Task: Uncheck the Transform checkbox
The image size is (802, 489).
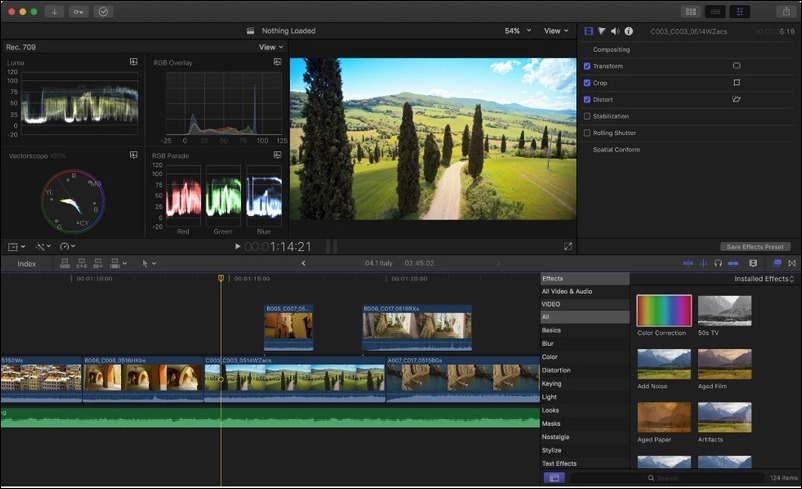Action: (587, 66)
